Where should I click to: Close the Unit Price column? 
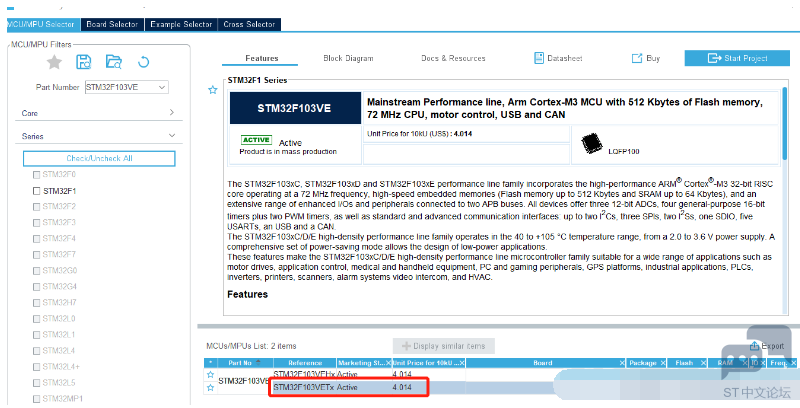tap(462, 363)
